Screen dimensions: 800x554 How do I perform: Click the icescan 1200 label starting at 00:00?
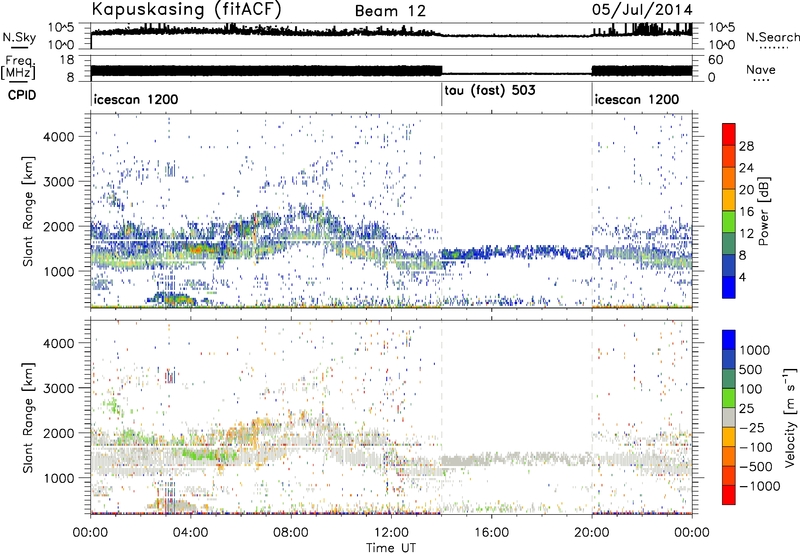point(136,99)
